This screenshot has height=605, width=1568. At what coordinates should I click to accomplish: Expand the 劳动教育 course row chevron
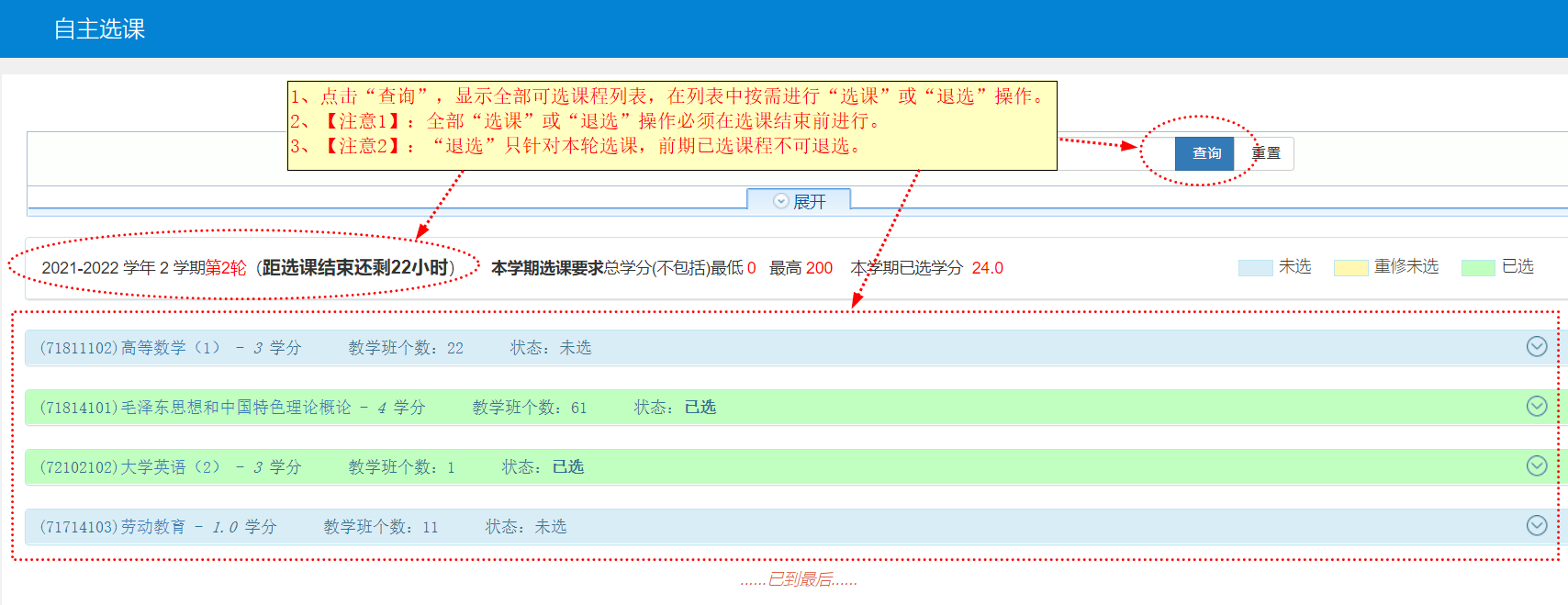coord(1536,525)
